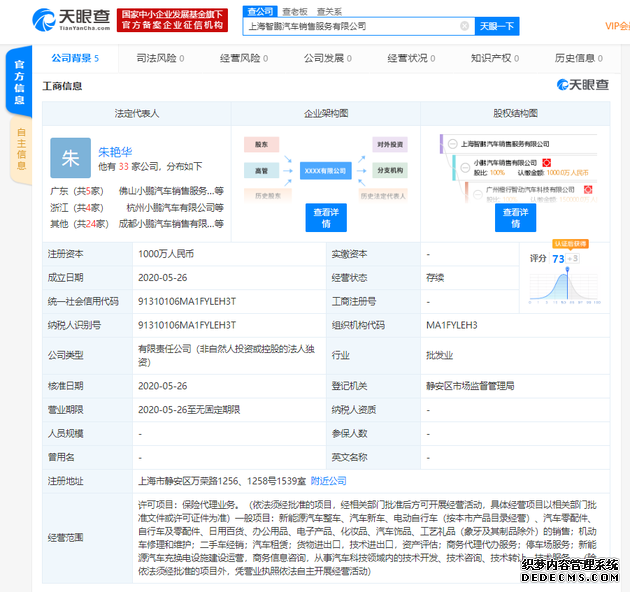Image resolution: width=630 pixels, height=592 pixels.
Task: Click the 朱 avatar tile
Action: [70, 158]
